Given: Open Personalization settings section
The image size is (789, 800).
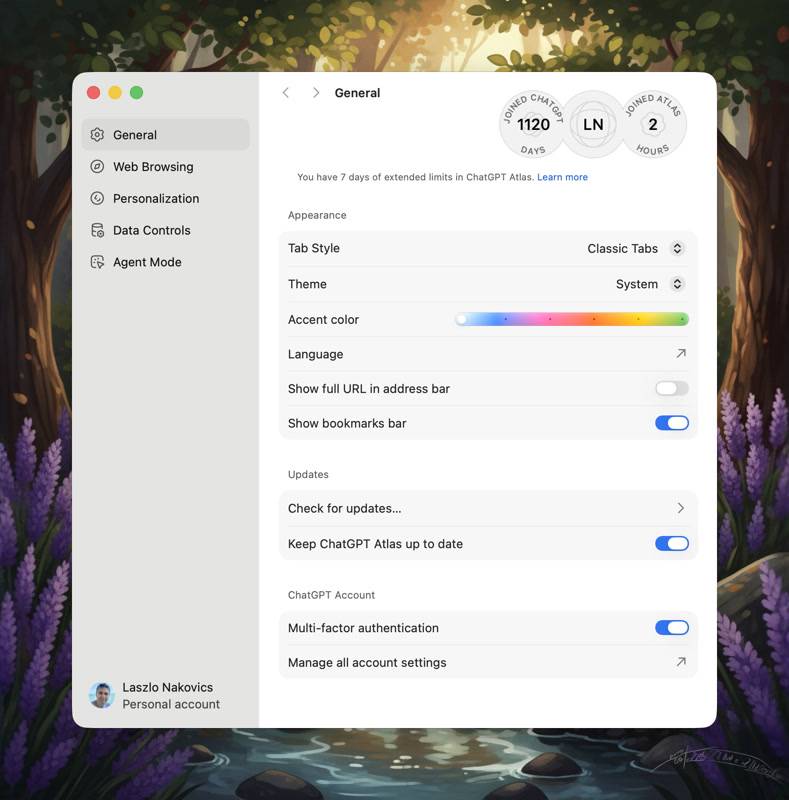Looking at the screenshot, I should tap(166, 198).
